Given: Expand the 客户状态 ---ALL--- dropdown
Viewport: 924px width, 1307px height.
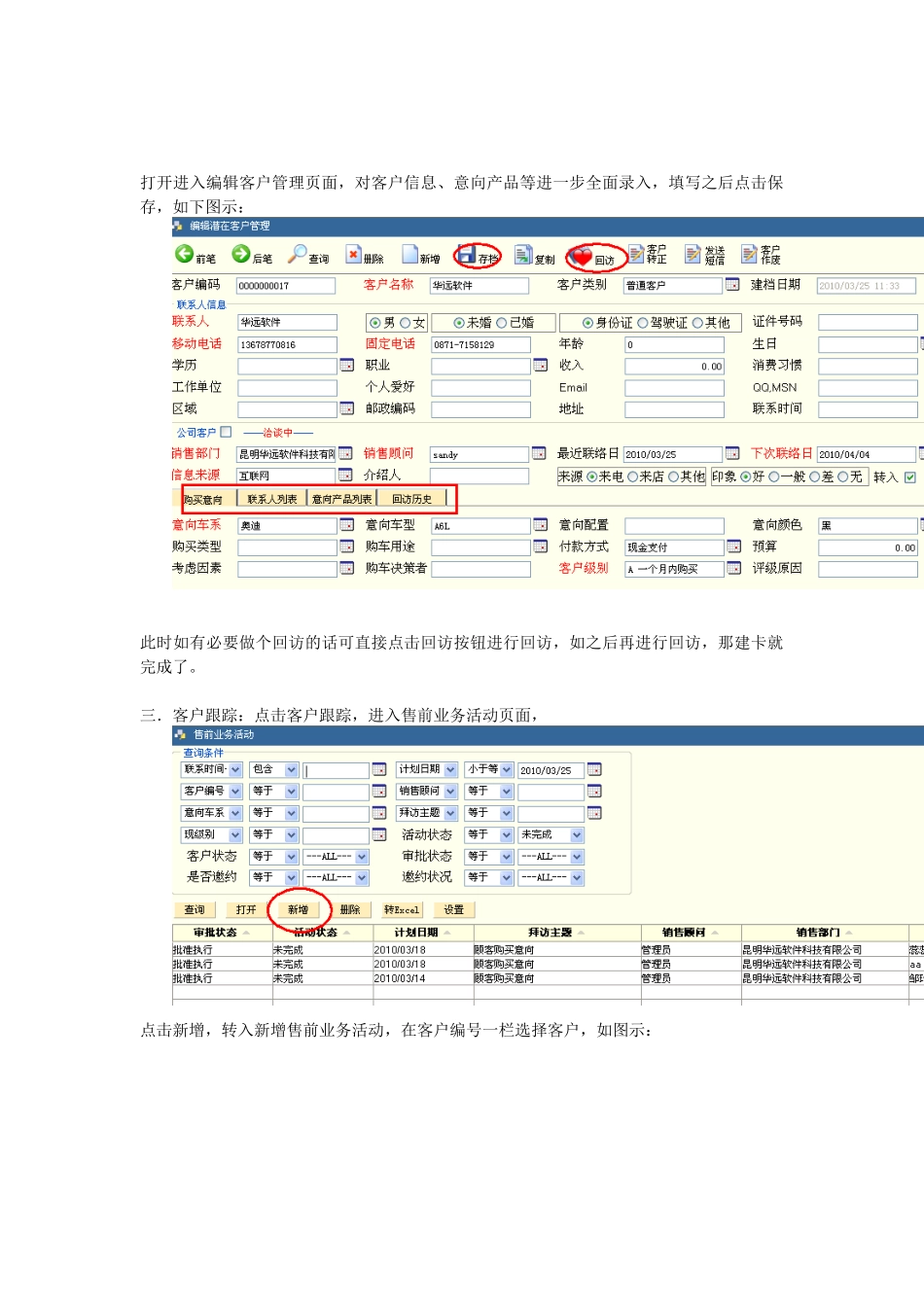Looking at the screenshot, I should 362,857.
